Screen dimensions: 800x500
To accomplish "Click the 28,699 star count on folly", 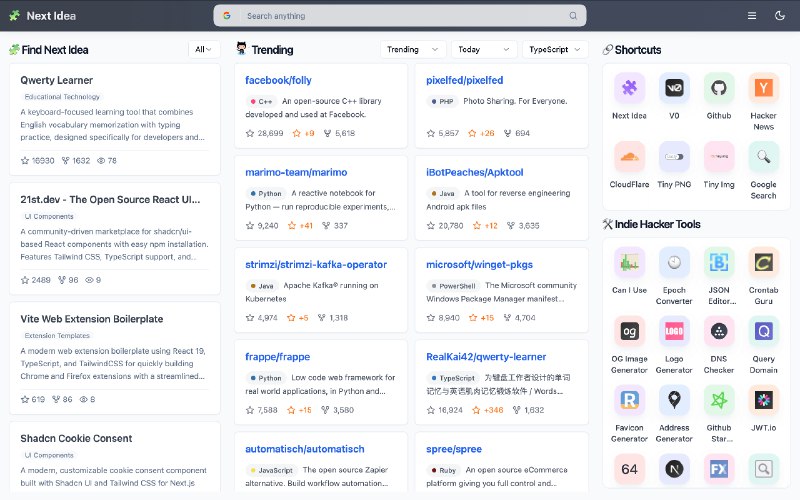I will click(264, 133).
